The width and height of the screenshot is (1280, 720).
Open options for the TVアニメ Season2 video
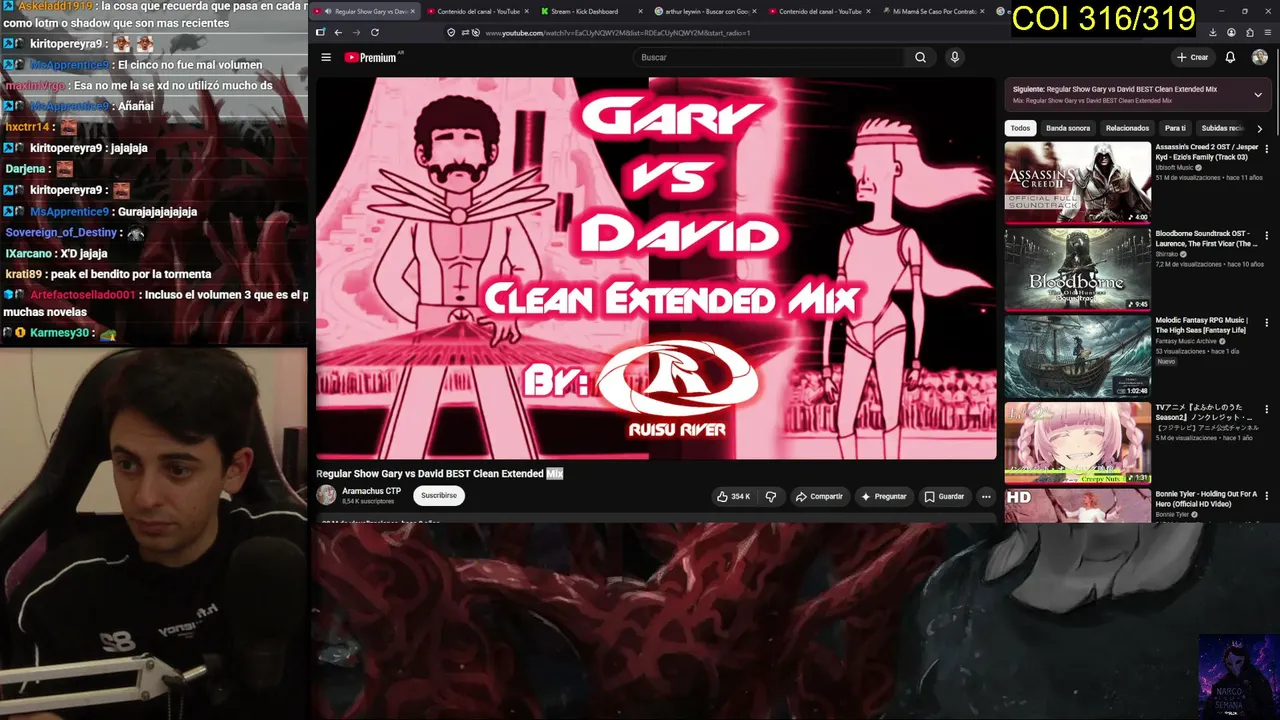tap(1266, 410)
